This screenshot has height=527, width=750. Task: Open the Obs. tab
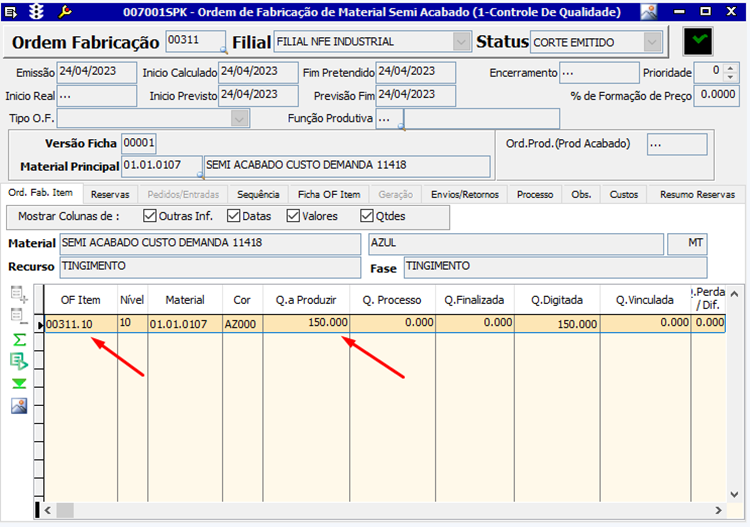(x=581, y=195)
